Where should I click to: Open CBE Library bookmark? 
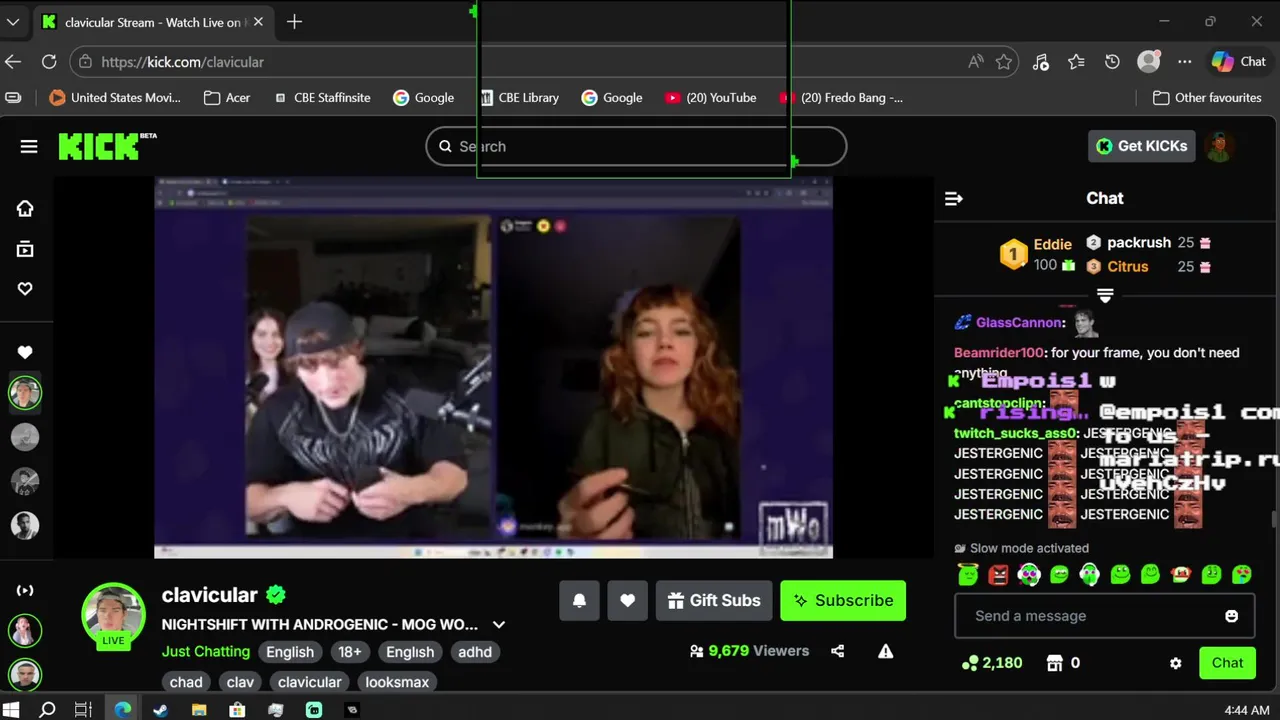pyautogui.click(x=519, y=98)
